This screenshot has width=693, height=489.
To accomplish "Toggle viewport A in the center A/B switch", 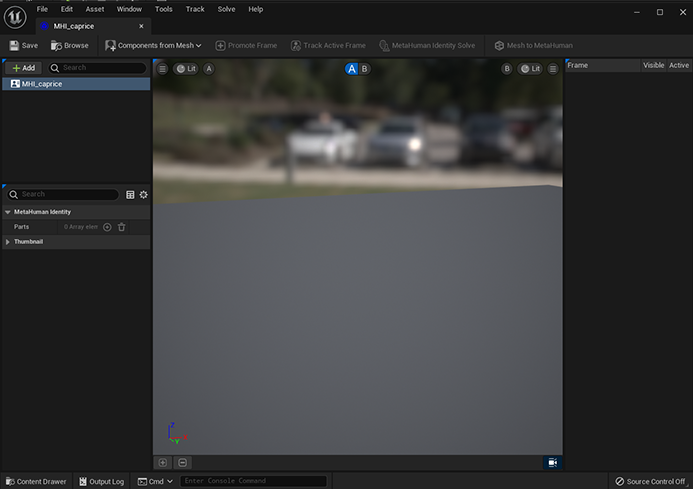I will tap(352, 69).
